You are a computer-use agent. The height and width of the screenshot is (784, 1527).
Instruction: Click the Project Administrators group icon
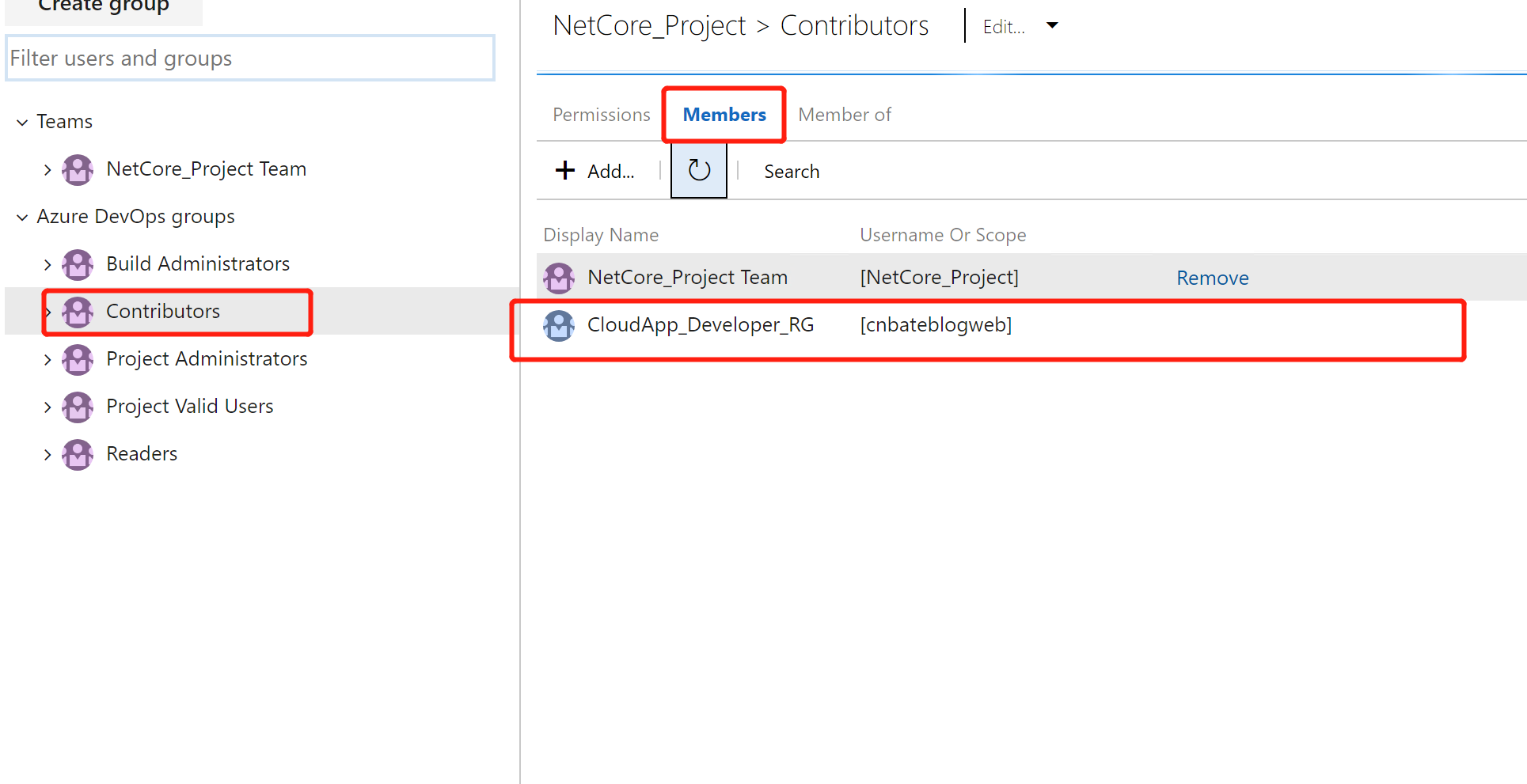[x=78, y=359]
